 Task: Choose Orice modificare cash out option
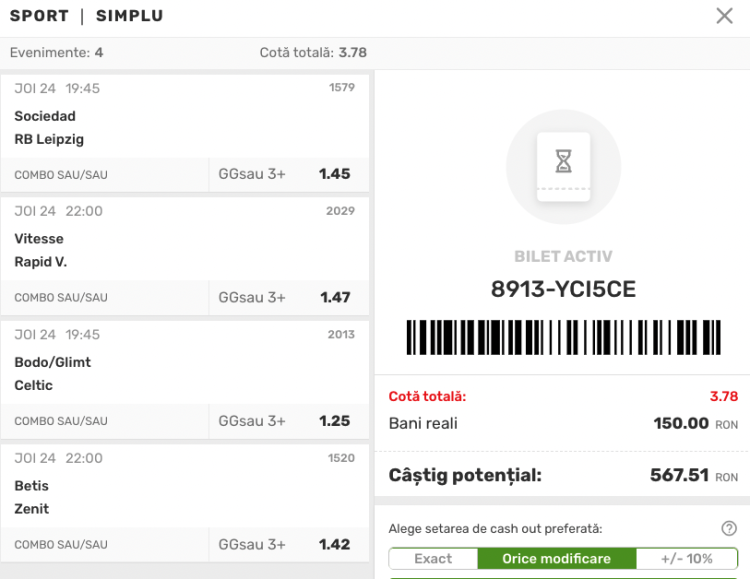click(557, 558)
